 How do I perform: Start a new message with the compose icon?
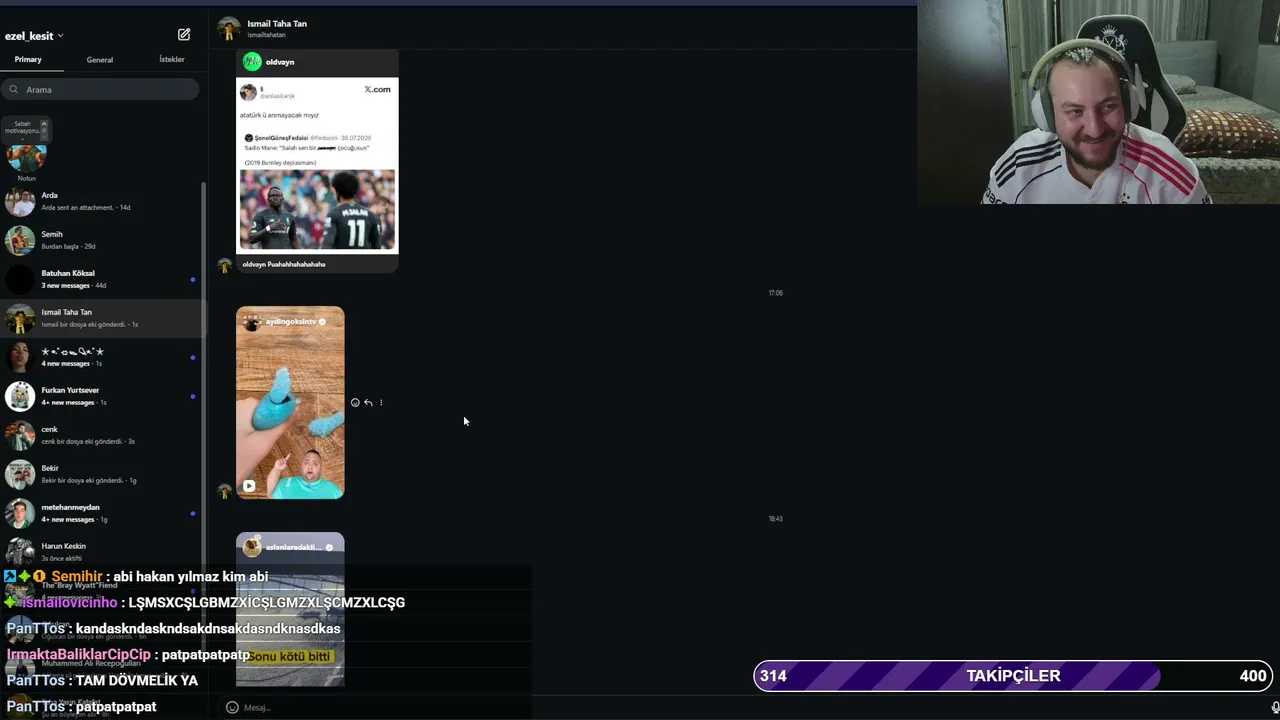click(x=184, y=35)
